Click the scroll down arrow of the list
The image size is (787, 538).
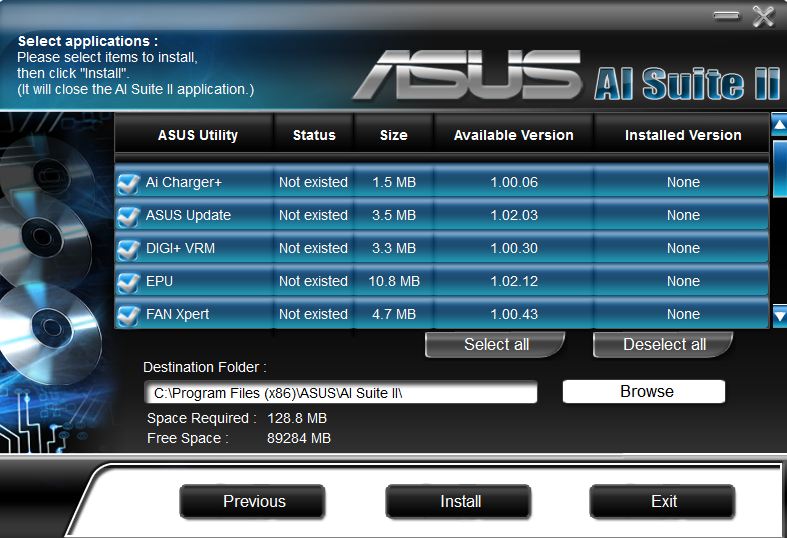pos(779,316)
